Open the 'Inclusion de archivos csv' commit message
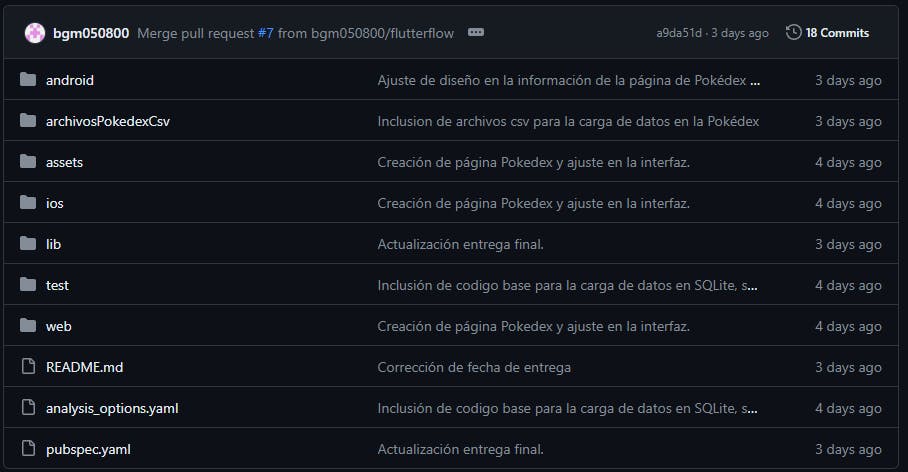 point(568,121)
